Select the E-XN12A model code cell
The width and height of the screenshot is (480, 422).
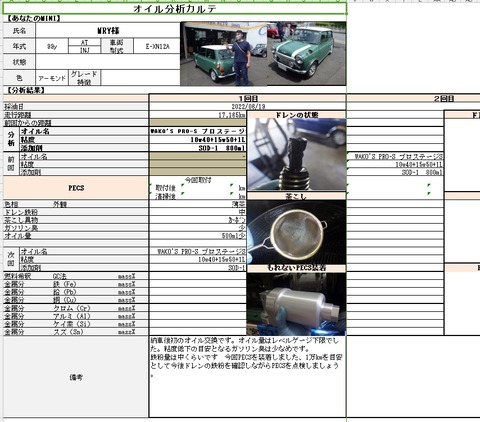coord(157,47)
